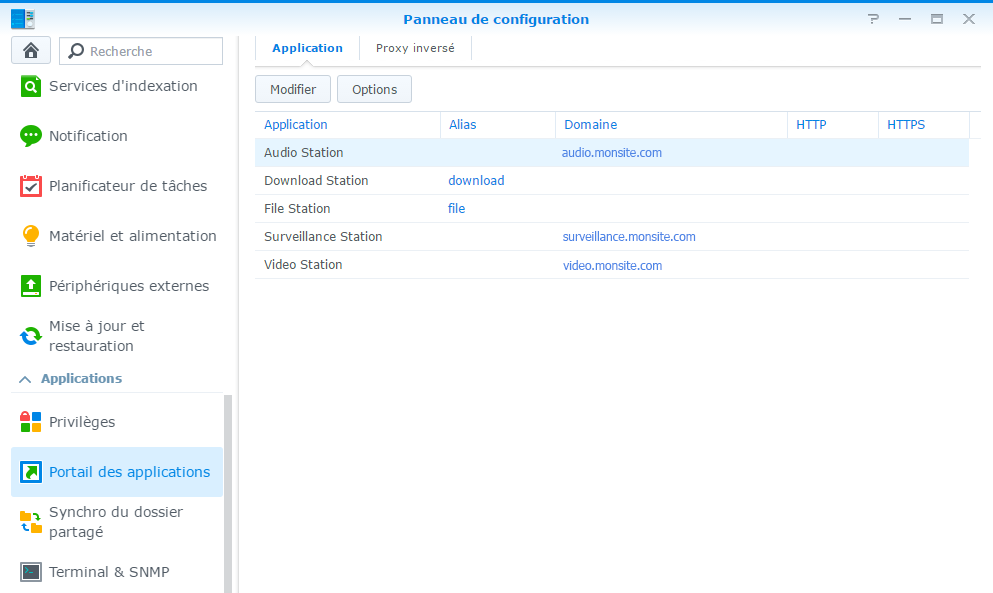Maximize the Panneau de configuration window
Viewport: 993px width, 593px height.
coord(937,19)
